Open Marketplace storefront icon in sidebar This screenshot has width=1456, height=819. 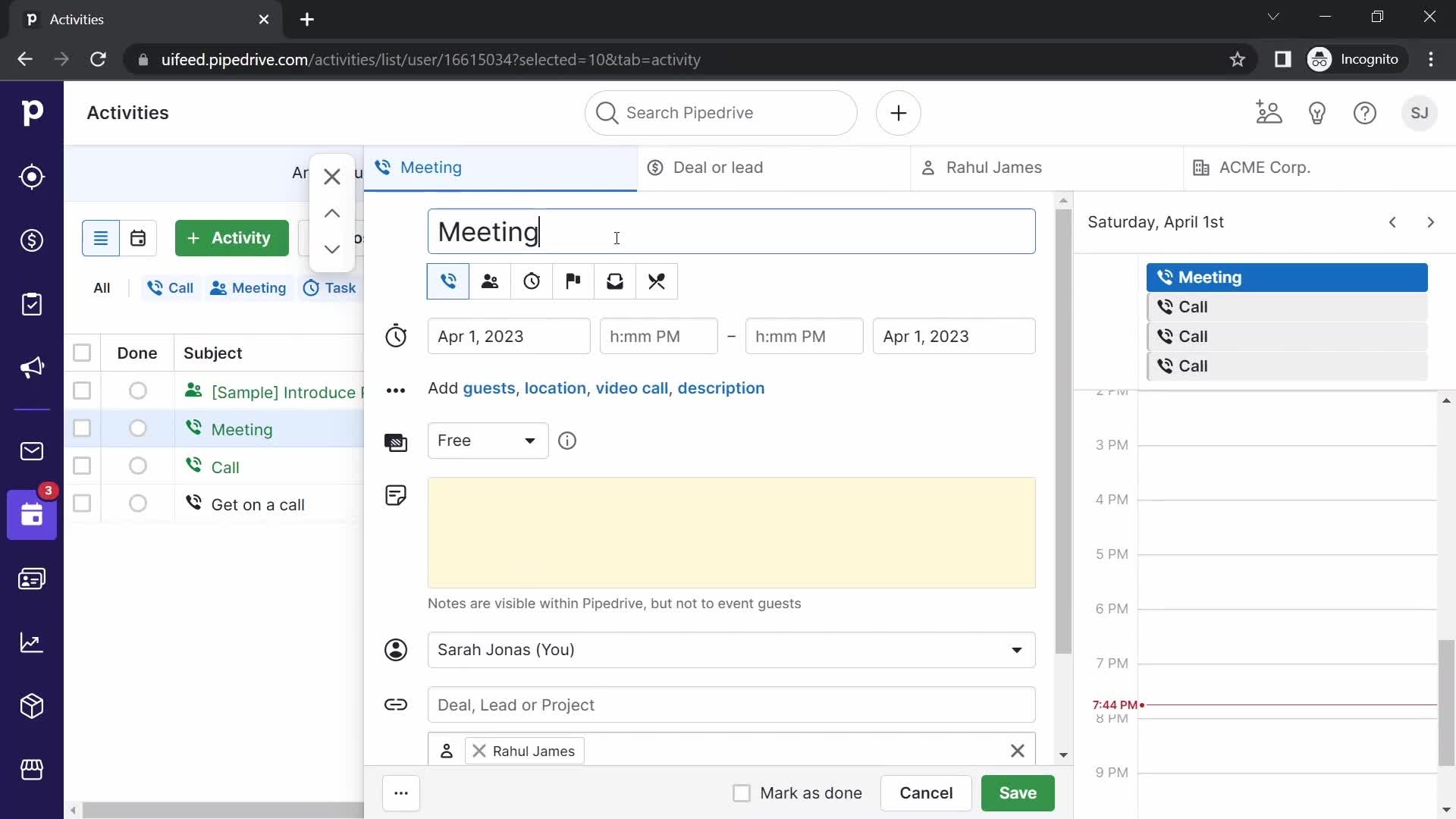click(32, 770)
